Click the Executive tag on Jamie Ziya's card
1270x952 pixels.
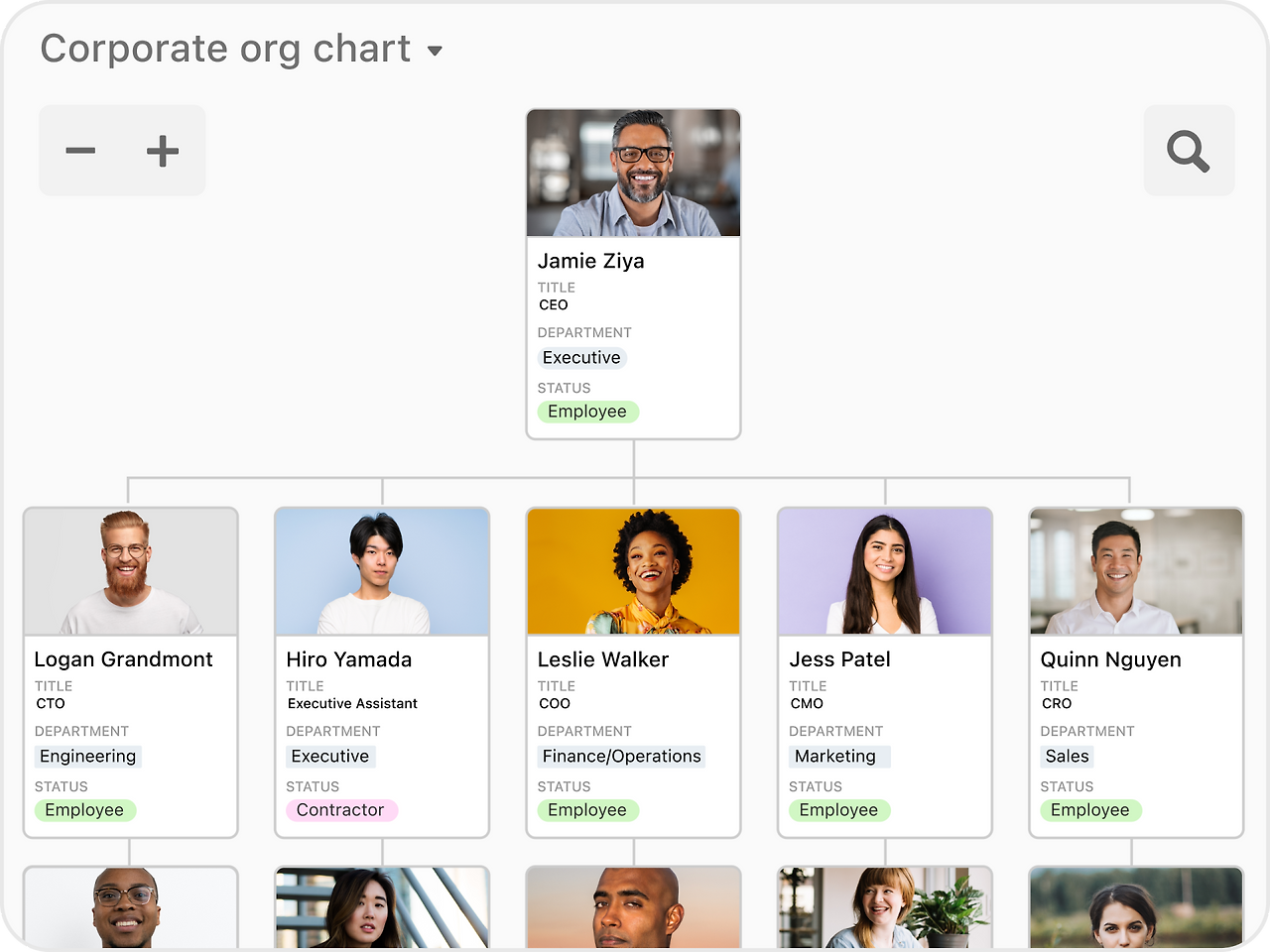pos(582,358)
